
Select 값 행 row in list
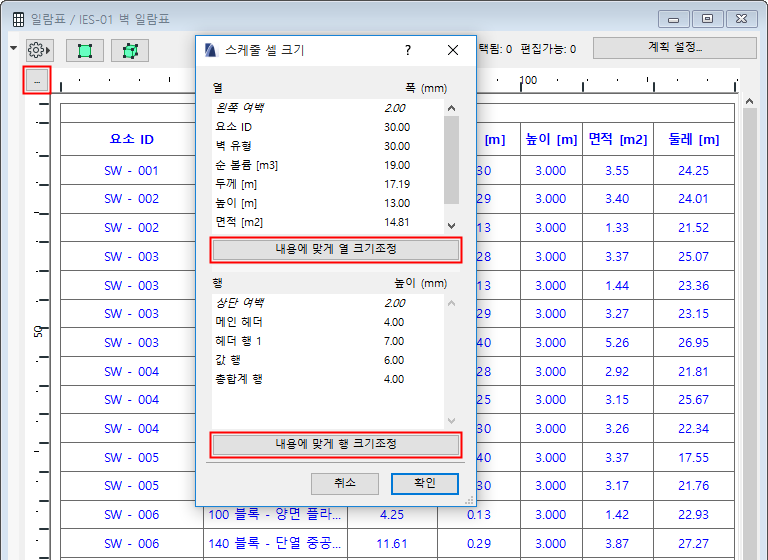[328, 360]
